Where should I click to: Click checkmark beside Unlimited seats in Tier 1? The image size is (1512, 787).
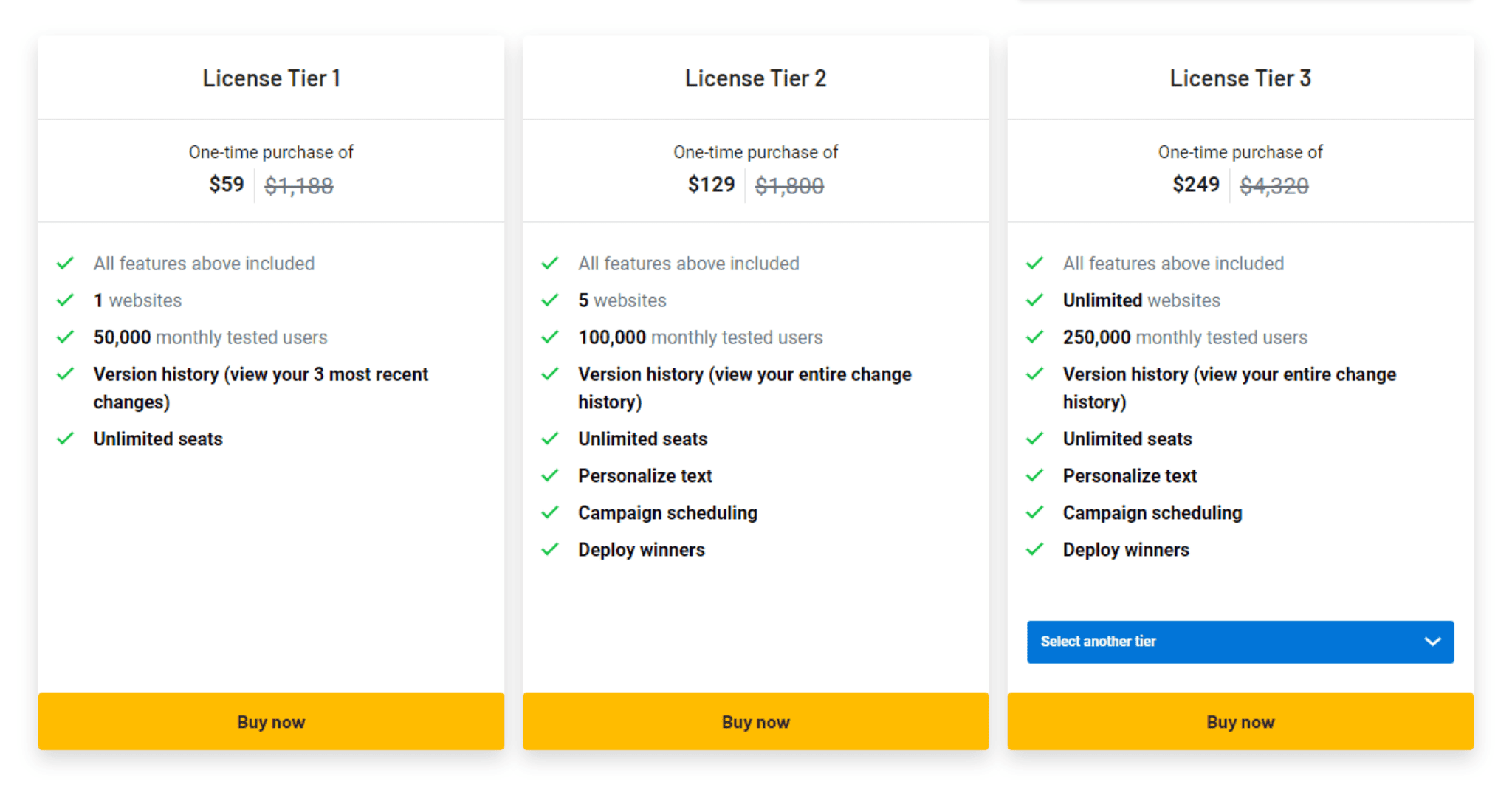tap(66, 439)
